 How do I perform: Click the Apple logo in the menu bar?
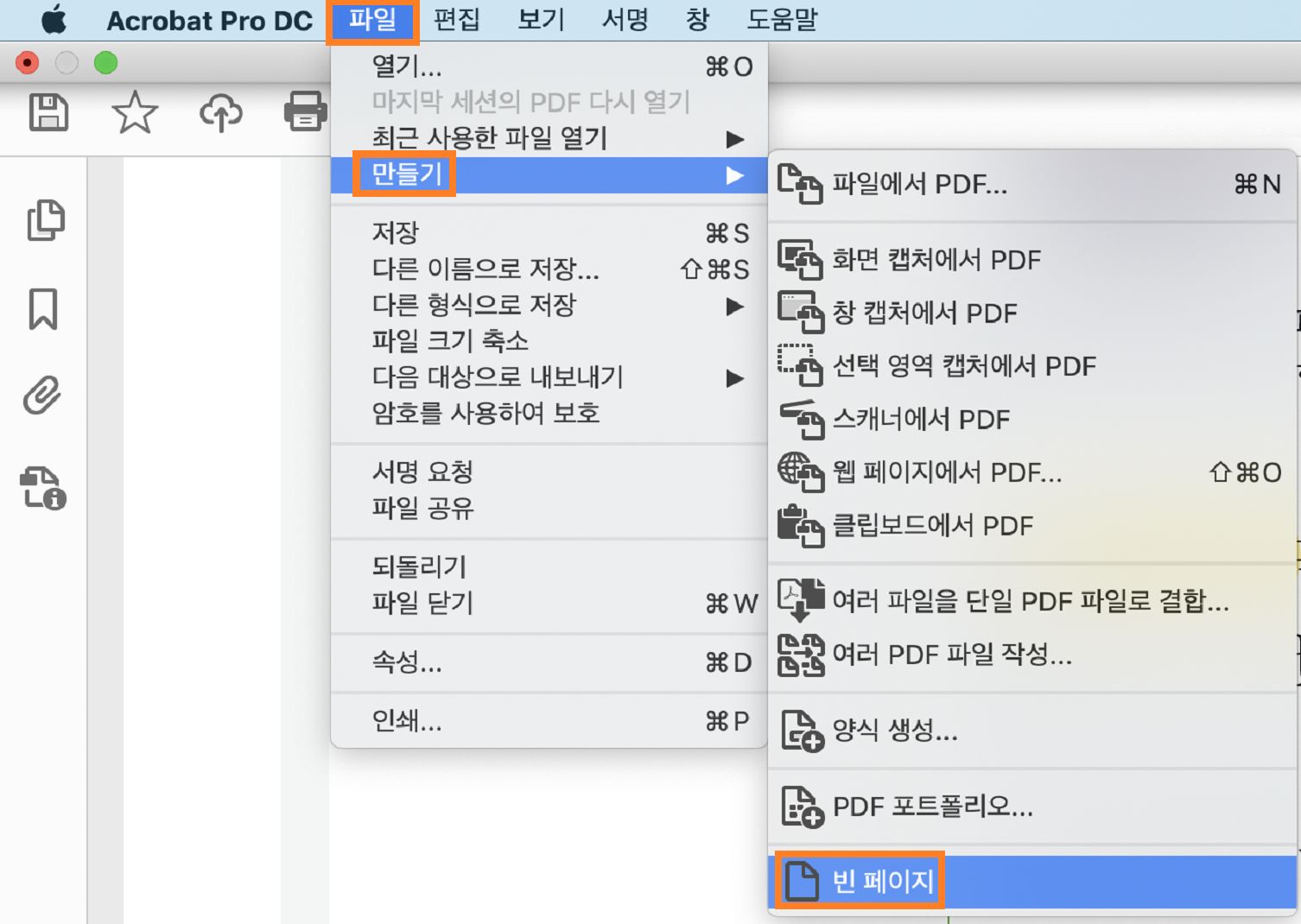[54, 20]
